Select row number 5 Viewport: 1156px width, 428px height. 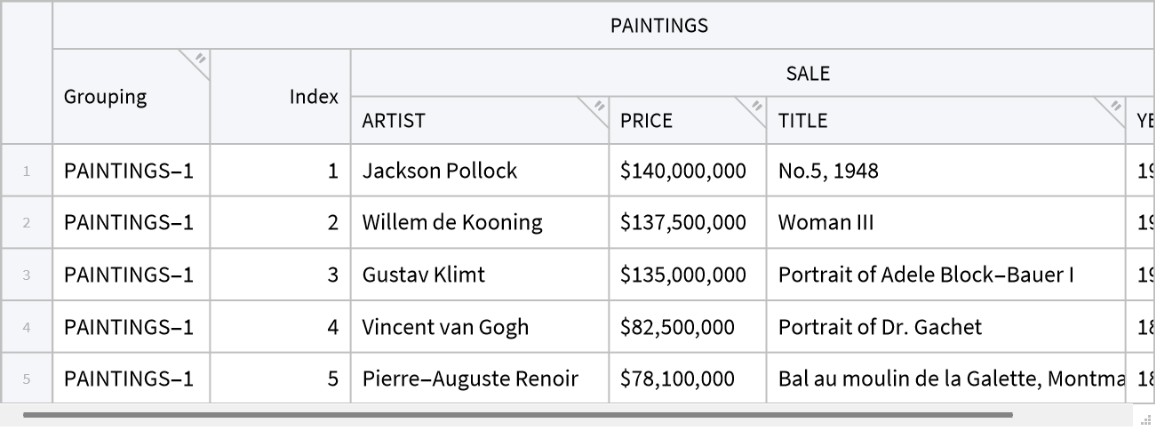pos(26,379)
